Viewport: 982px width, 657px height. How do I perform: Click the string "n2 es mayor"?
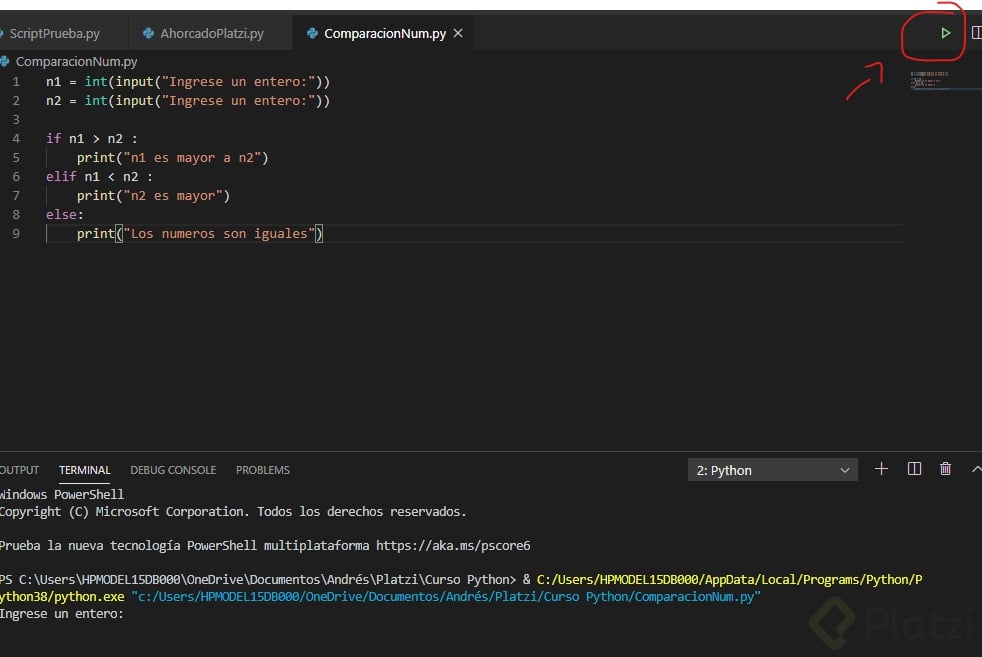(x=173, y=196)
